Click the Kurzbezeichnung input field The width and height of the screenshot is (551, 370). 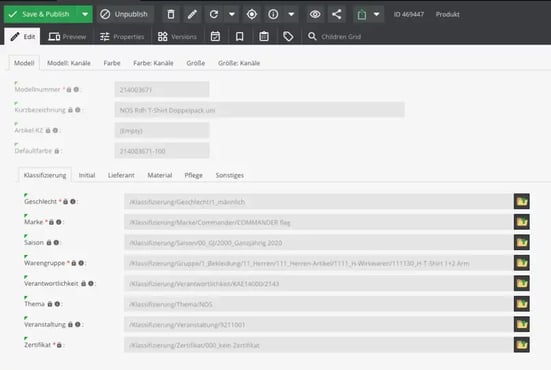259,110
